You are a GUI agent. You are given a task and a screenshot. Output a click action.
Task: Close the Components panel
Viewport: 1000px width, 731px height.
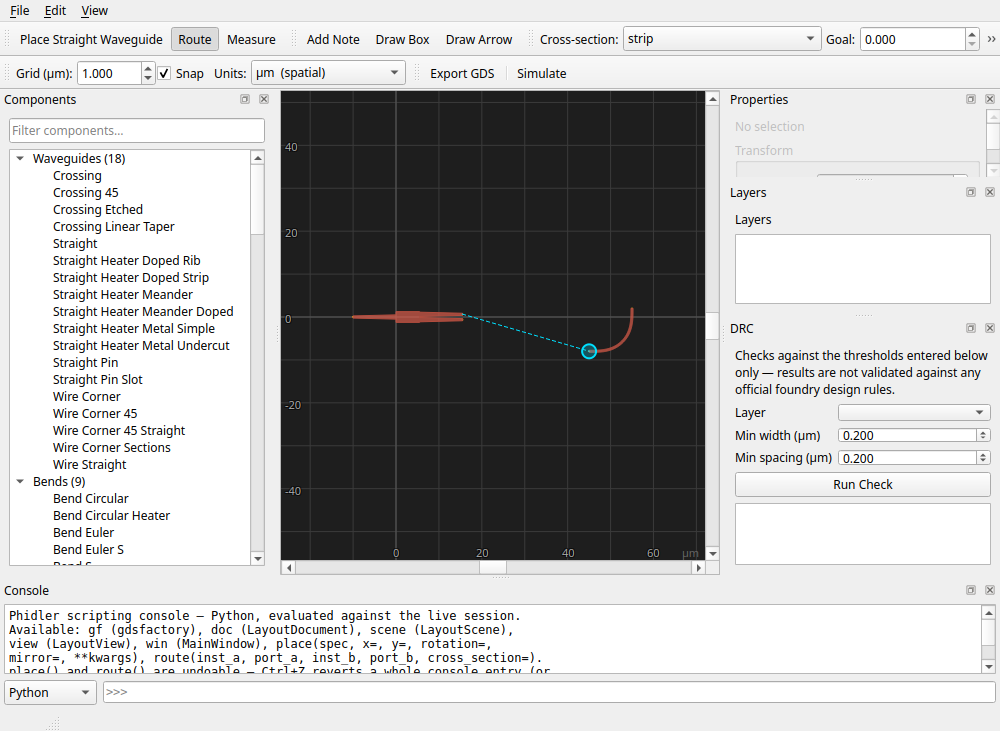coord(264,99)
